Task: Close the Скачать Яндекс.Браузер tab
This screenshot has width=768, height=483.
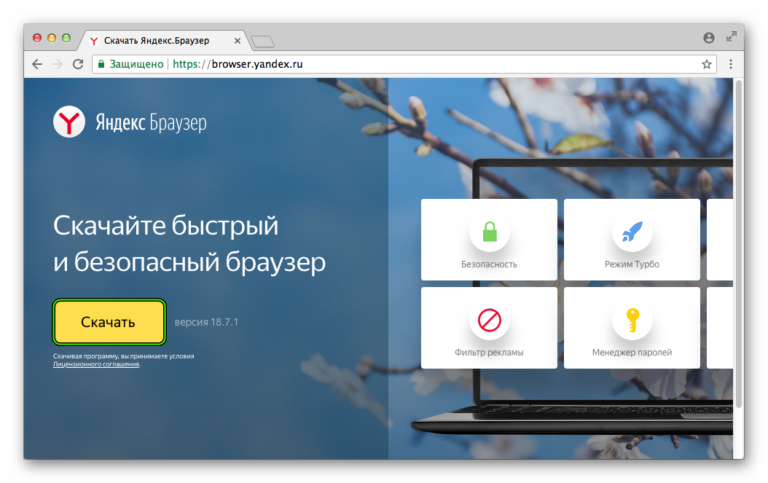Action: (x=237, y=41)
